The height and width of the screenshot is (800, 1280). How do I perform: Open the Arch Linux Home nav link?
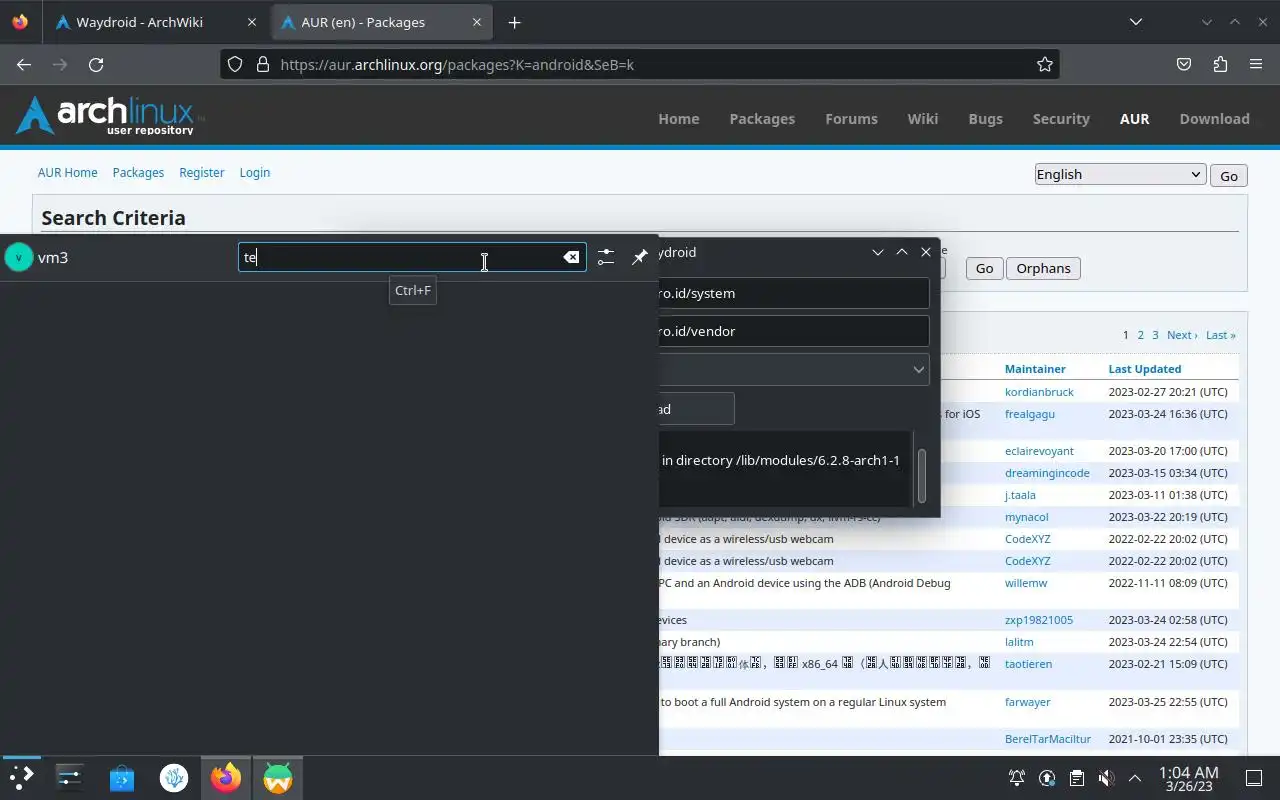678,118
